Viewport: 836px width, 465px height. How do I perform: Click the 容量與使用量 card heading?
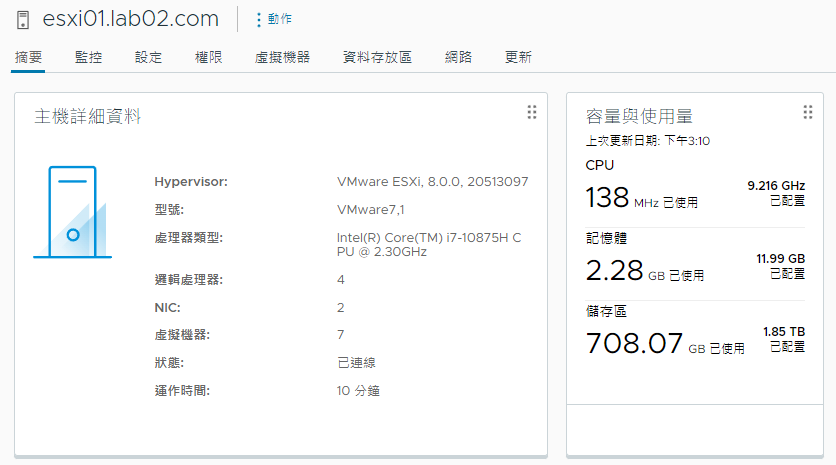[x=639, y=116]
